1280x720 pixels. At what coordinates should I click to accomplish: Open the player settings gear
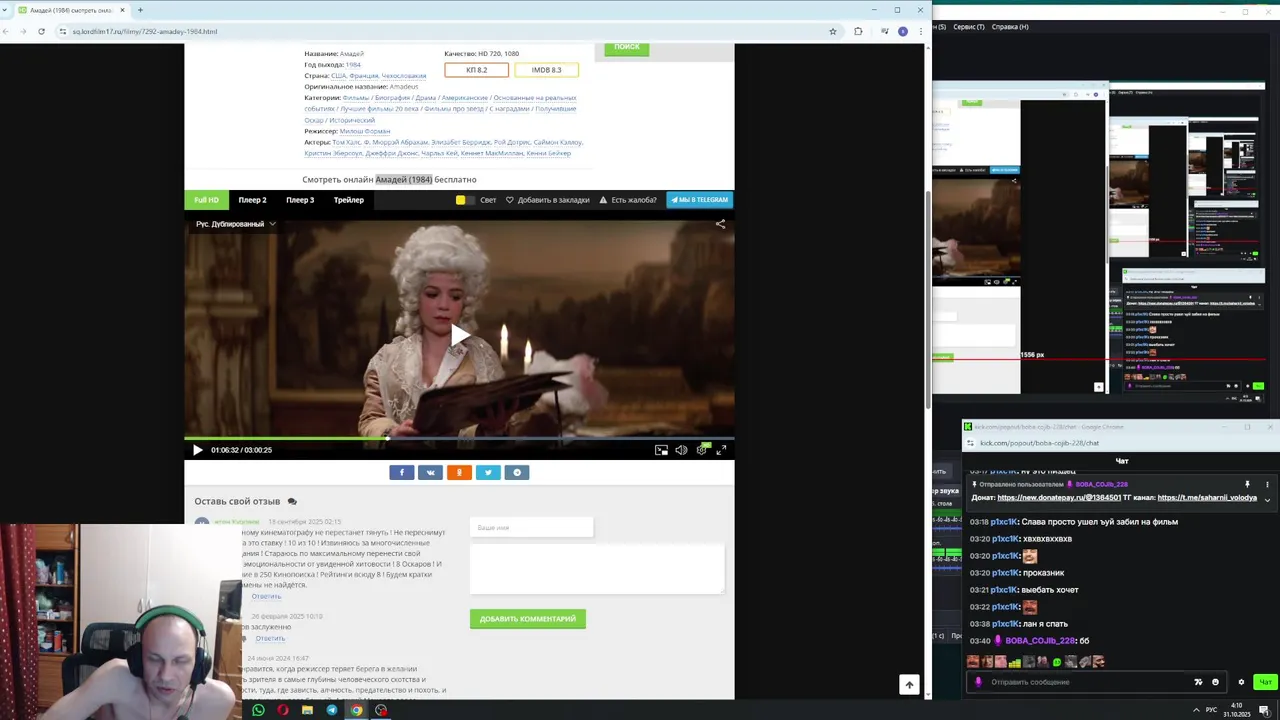click(702, 450)
